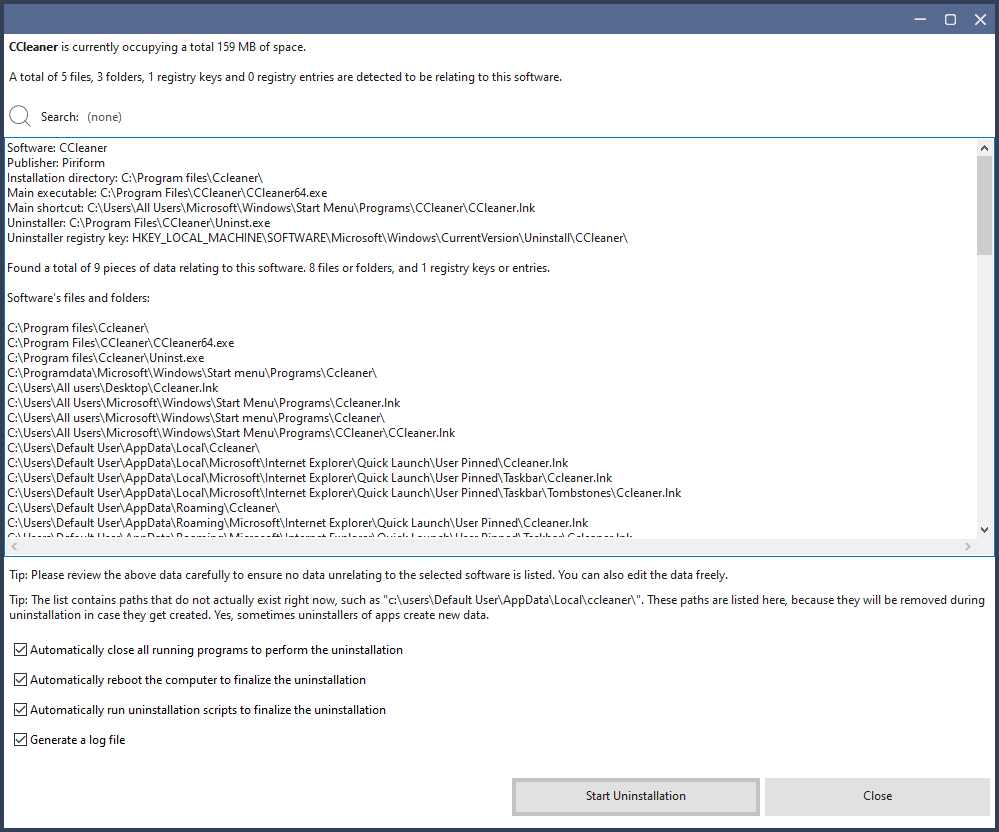Click the horizontal scrollbar left arrow
Image resolution: width=999 pixels, height=832 pixels.
14,547
